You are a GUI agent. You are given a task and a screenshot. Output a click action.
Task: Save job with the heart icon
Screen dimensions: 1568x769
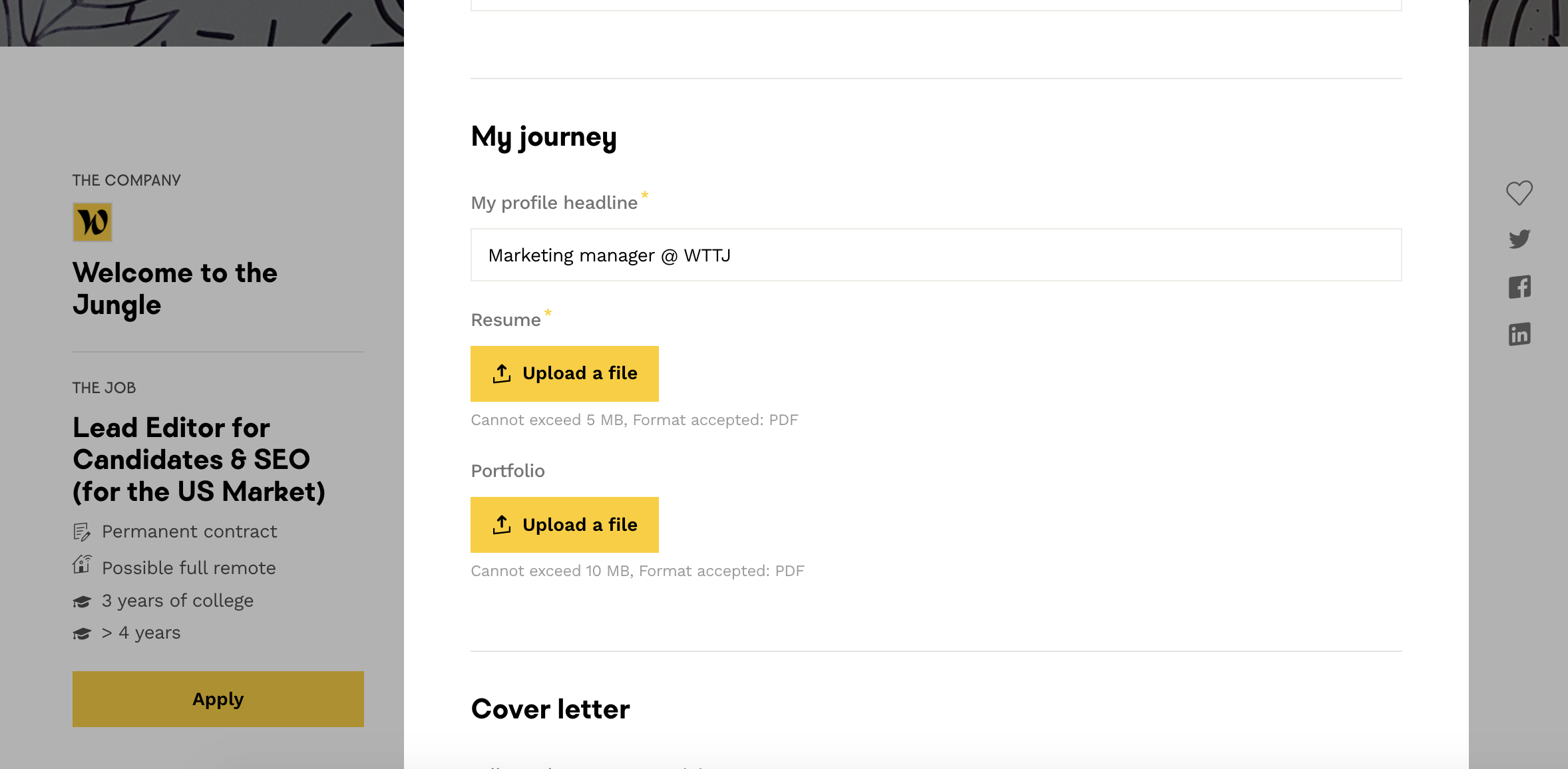(x=1519, y=193)
